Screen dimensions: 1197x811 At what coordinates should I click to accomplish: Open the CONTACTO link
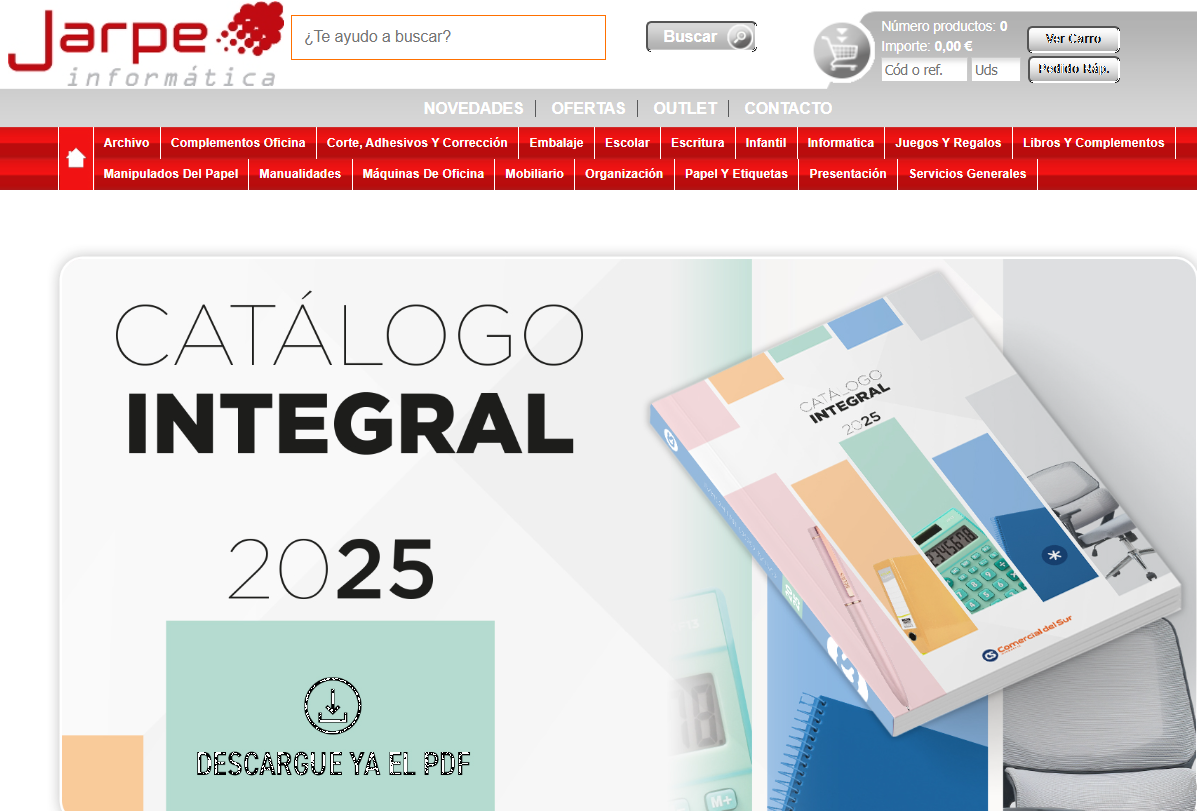click(788, 108)
